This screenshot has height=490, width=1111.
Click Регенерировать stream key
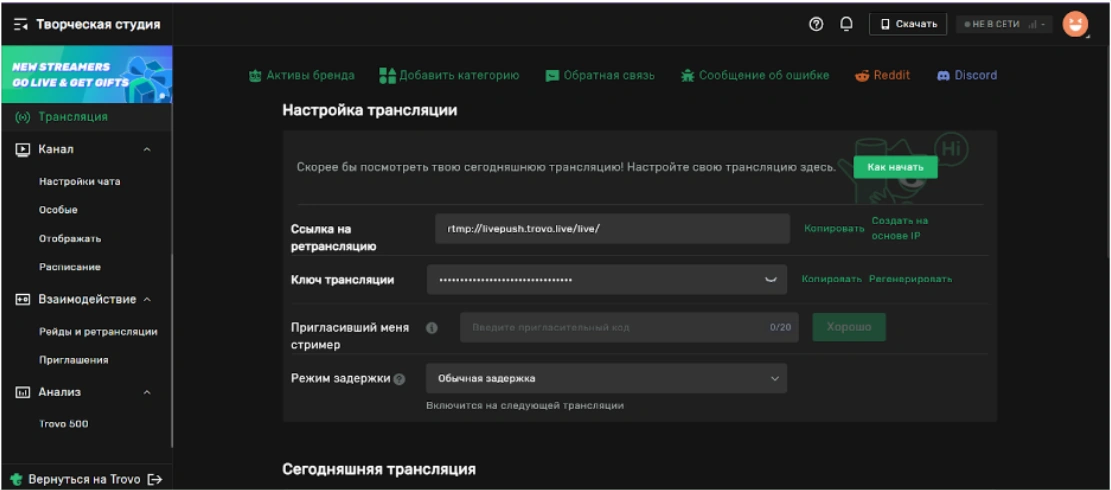point(910,279)
